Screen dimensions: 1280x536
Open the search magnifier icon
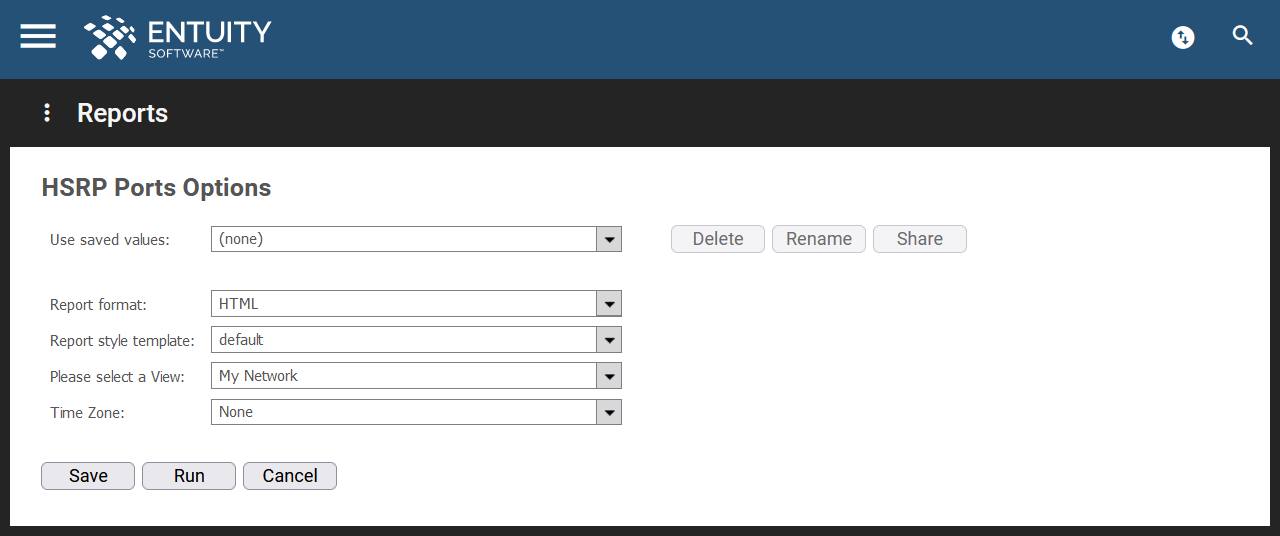pos(1243,36)
